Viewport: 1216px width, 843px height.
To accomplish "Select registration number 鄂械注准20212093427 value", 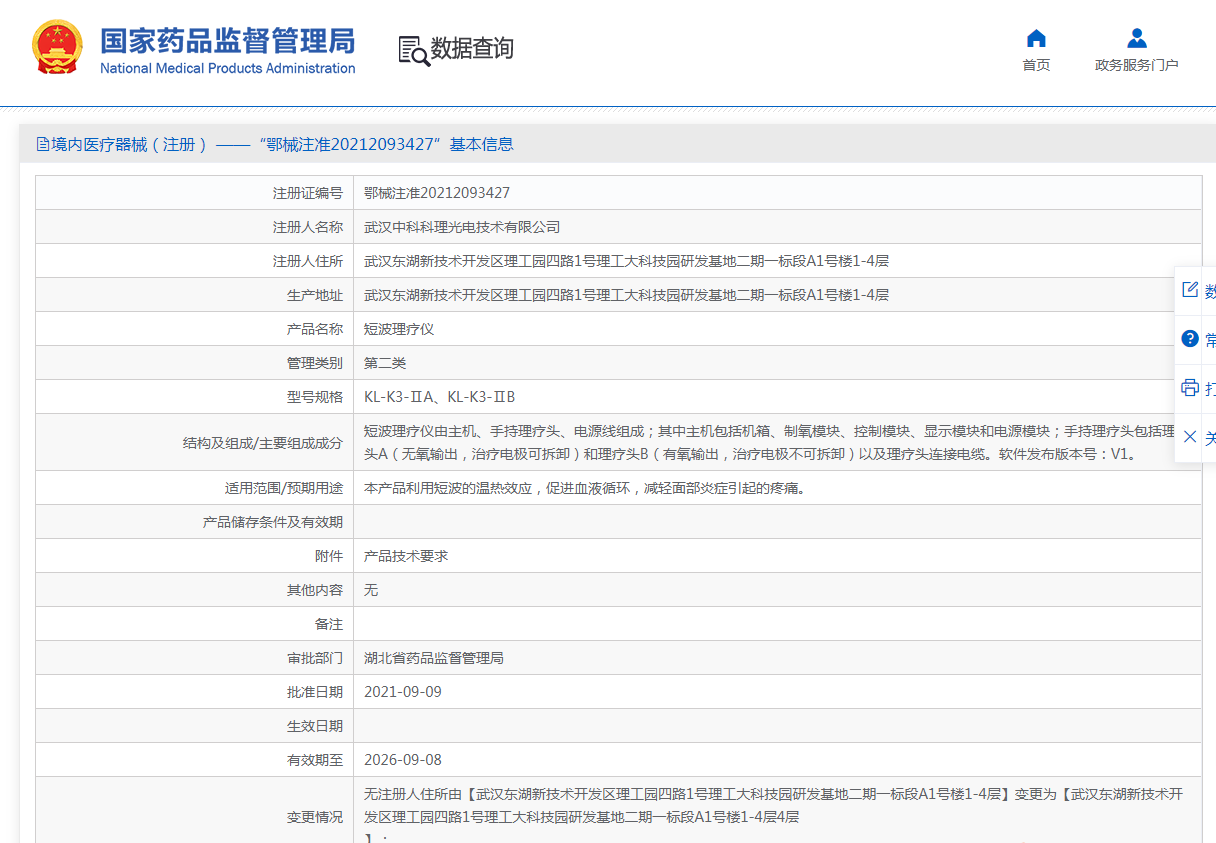I will coord(437,193).
